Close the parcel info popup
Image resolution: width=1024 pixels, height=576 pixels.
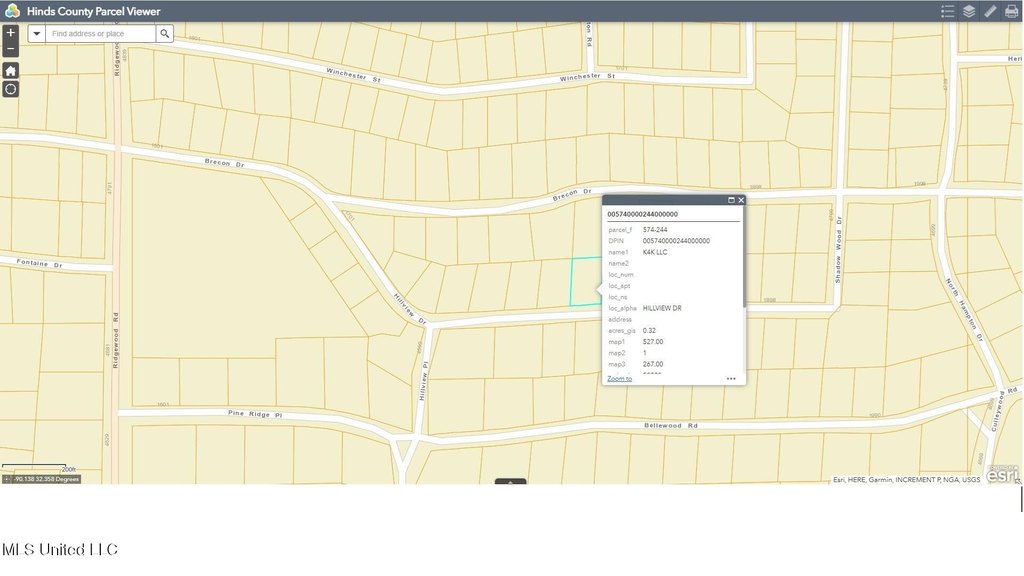tap(741, 200)
